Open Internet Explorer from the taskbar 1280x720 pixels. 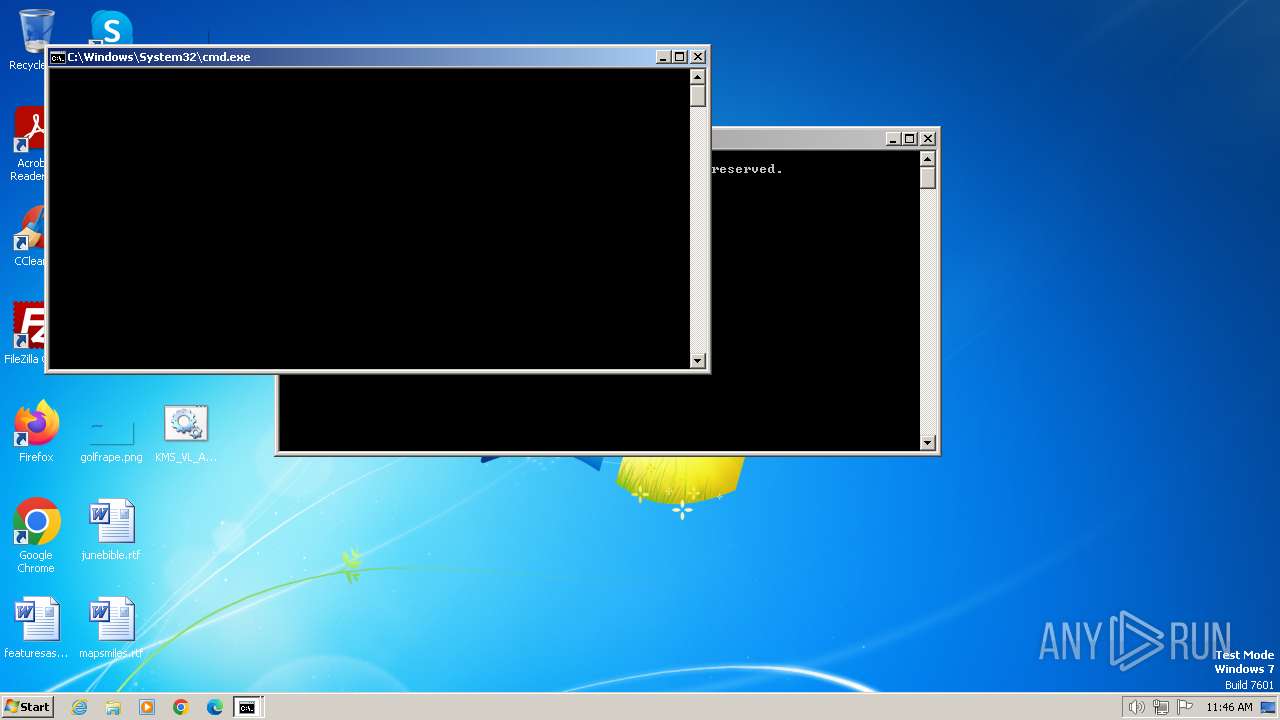pos(79,707)
